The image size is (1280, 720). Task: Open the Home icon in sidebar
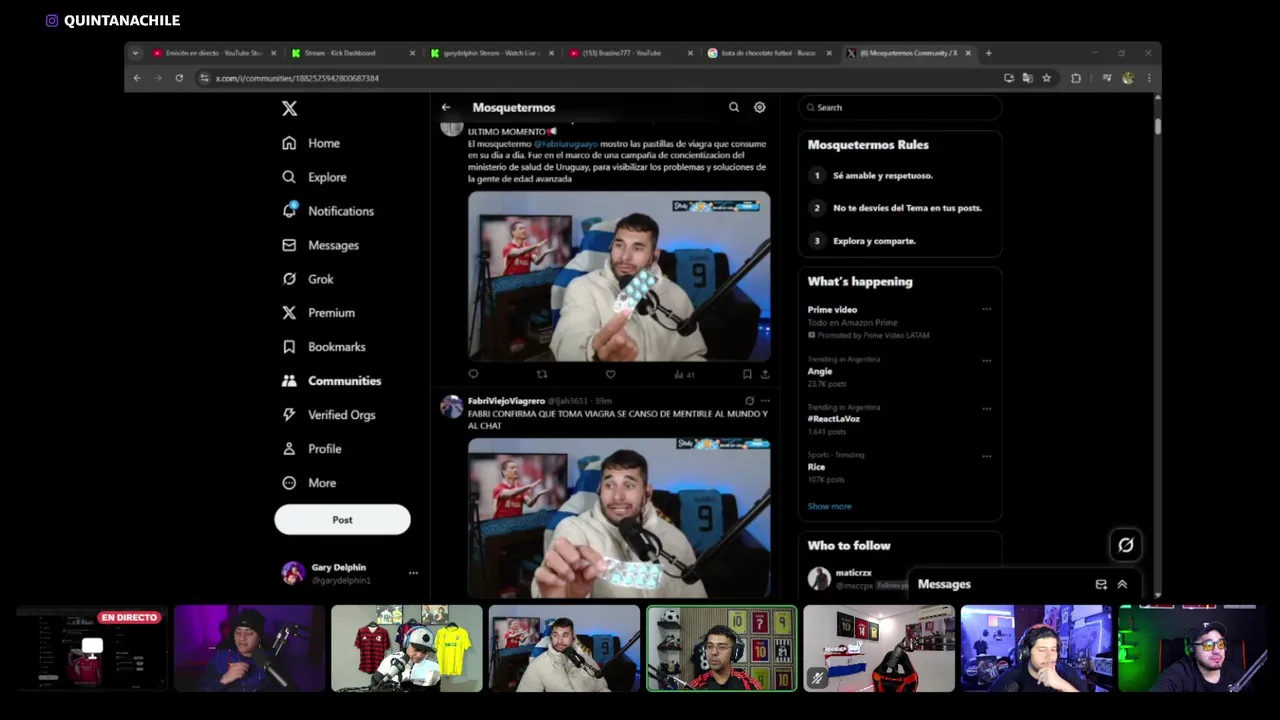tap(289, 143)
